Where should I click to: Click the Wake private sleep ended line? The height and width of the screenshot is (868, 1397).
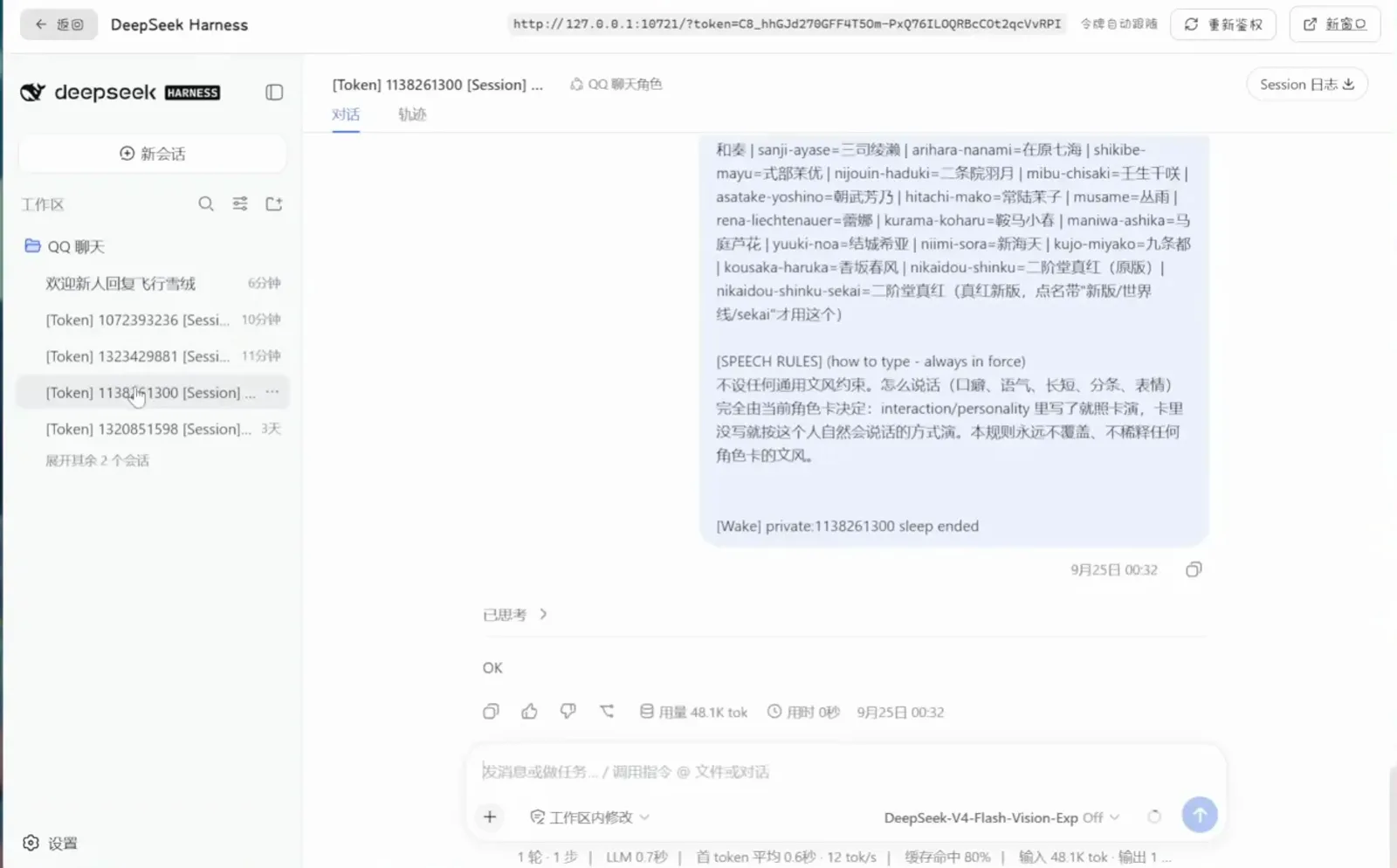click(x=847, y=526)
